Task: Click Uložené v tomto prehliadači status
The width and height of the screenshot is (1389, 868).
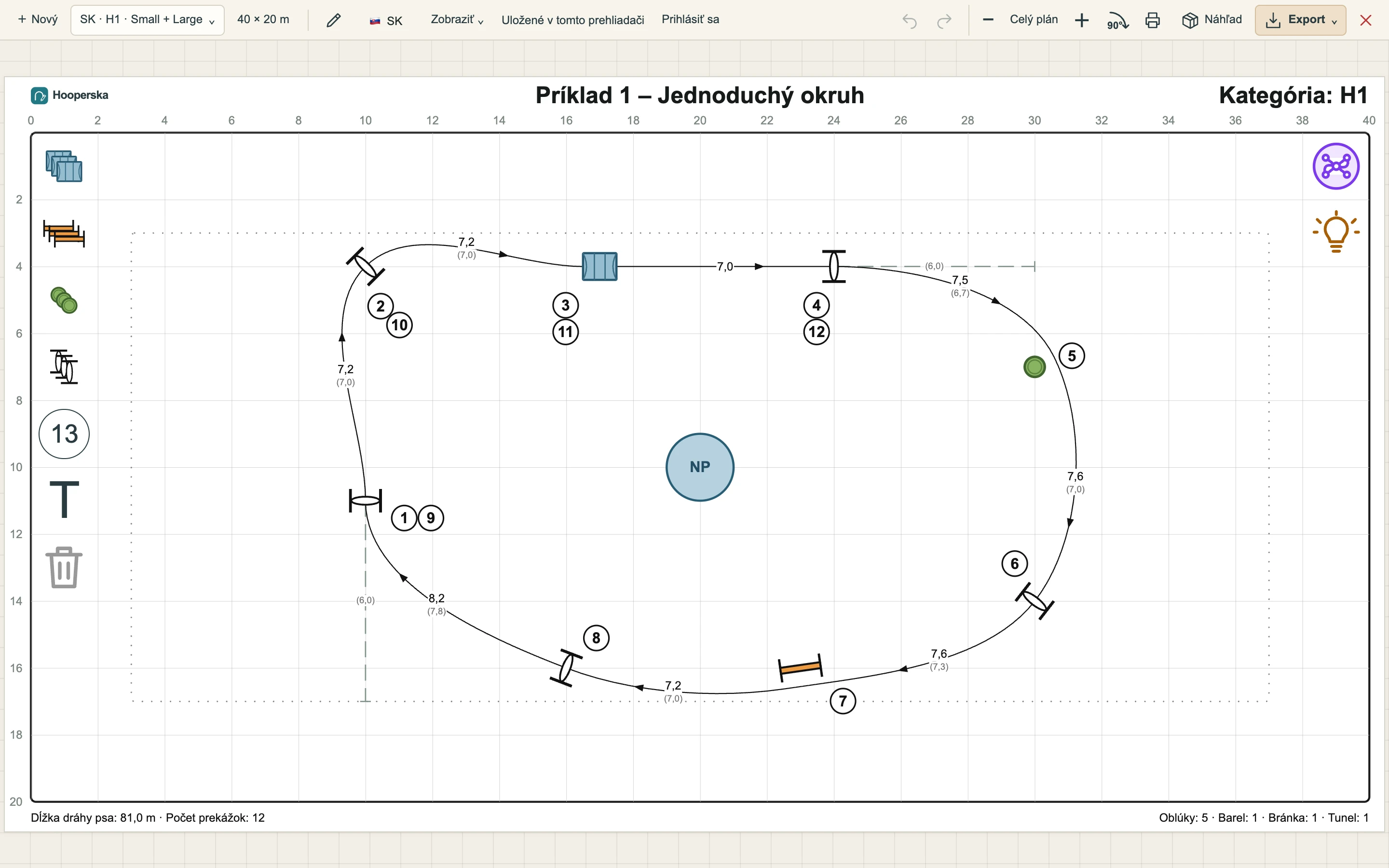Action: 573,20
